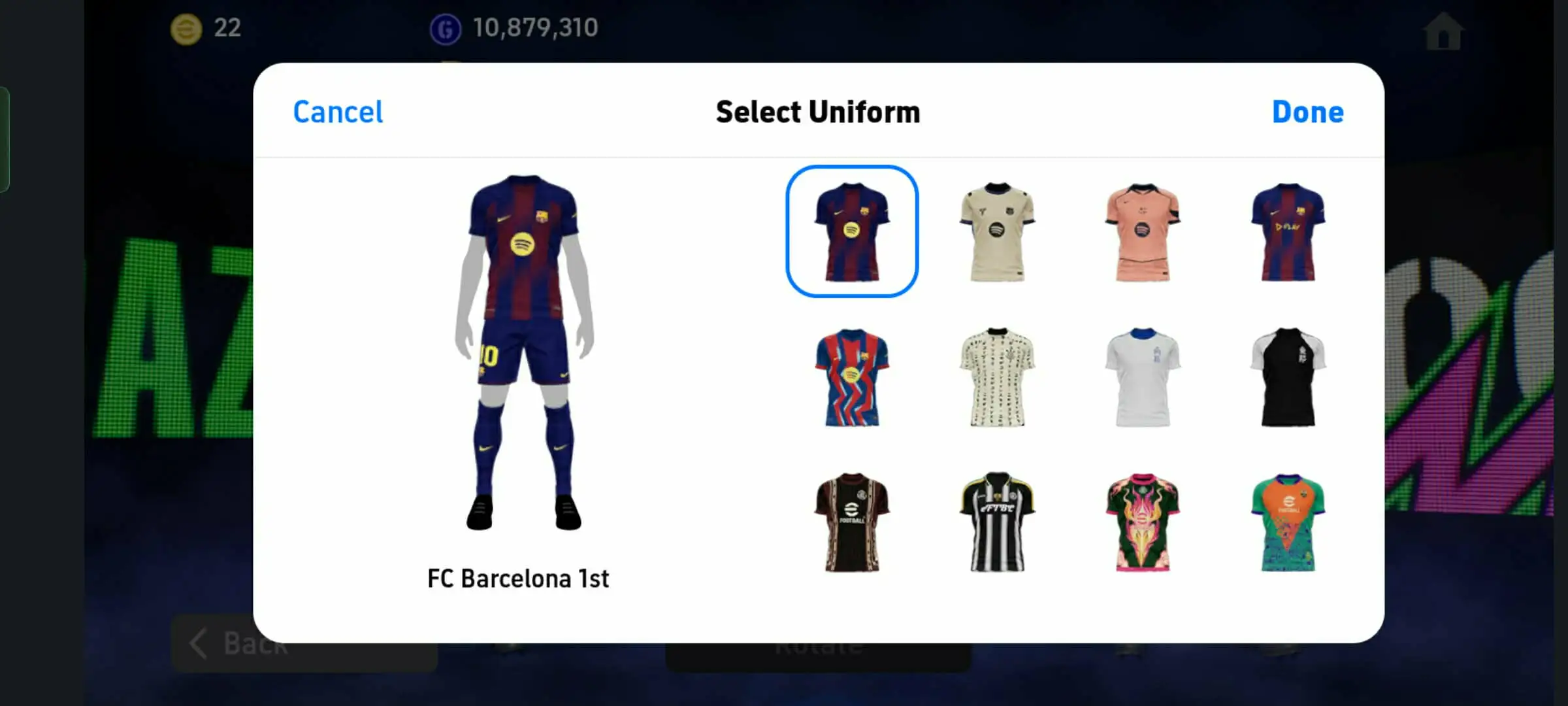Select the plain white jersey with blue collar
Screen dimensions: 1568x706
(x=1143, y=378)
